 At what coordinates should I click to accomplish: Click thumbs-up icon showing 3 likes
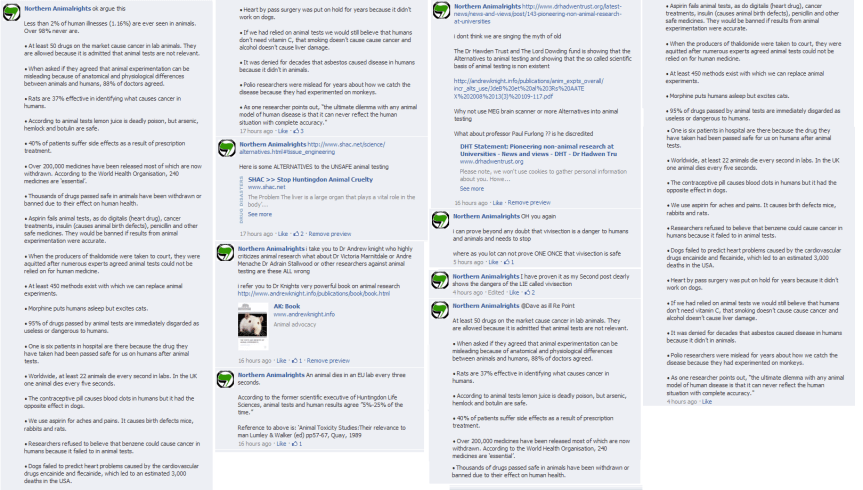pyautogui.click(x=298, y=131)
